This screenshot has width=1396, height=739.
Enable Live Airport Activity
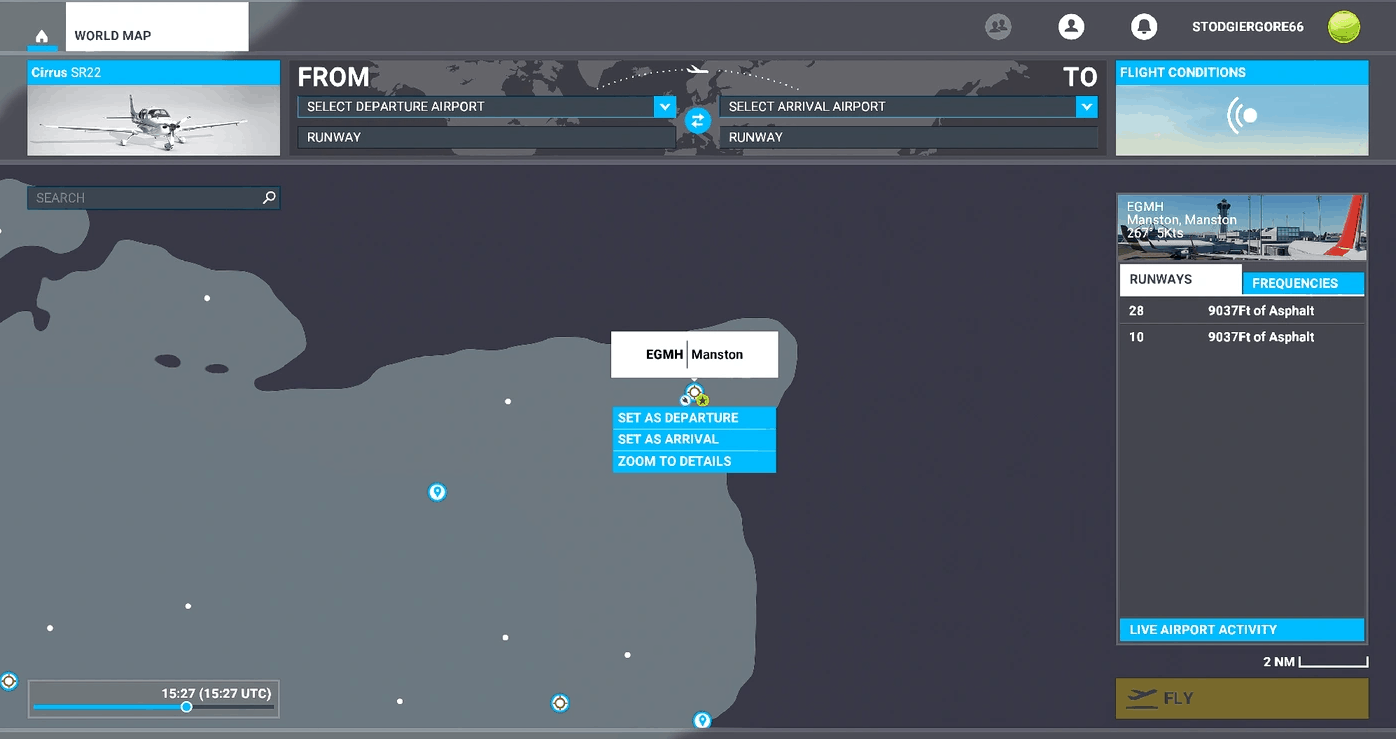click(1241, 629)
